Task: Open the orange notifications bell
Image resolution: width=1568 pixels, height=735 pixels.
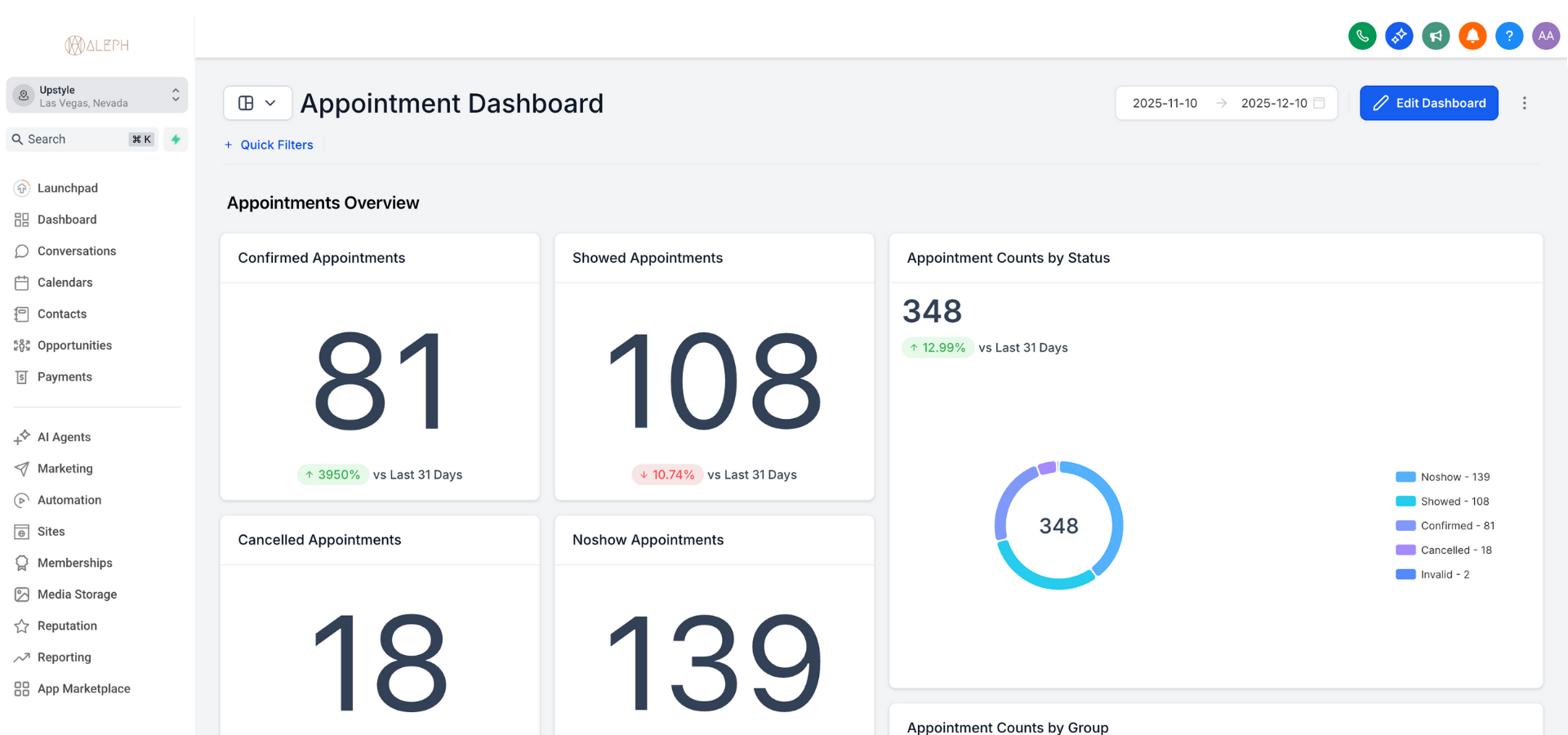Action: tap(1472, 36)
